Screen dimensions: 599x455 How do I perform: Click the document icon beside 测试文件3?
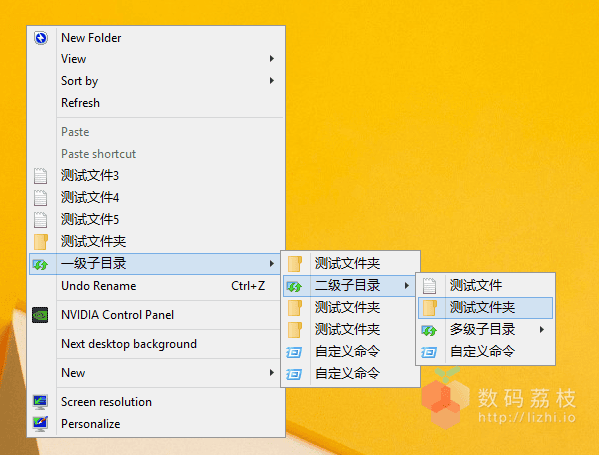tap(40, 176)
